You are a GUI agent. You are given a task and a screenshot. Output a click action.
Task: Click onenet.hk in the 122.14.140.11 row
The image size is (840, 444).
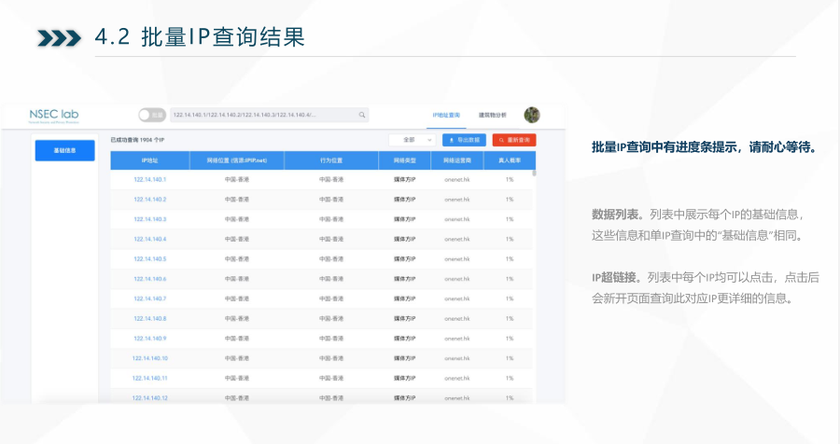457,378
